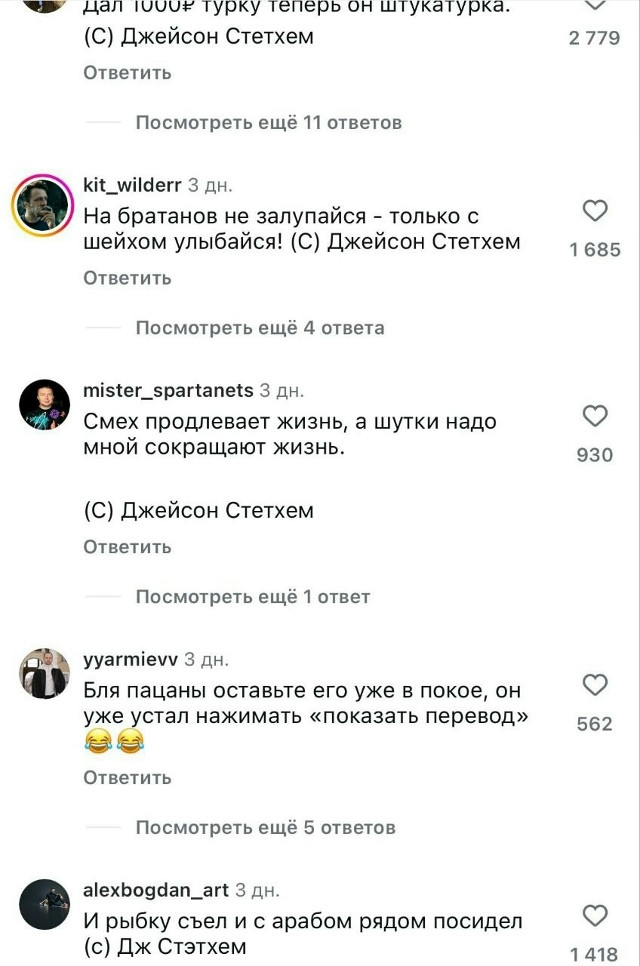
Task: Like yyarmievv's comment with the heart
Action: click(595, 685)
